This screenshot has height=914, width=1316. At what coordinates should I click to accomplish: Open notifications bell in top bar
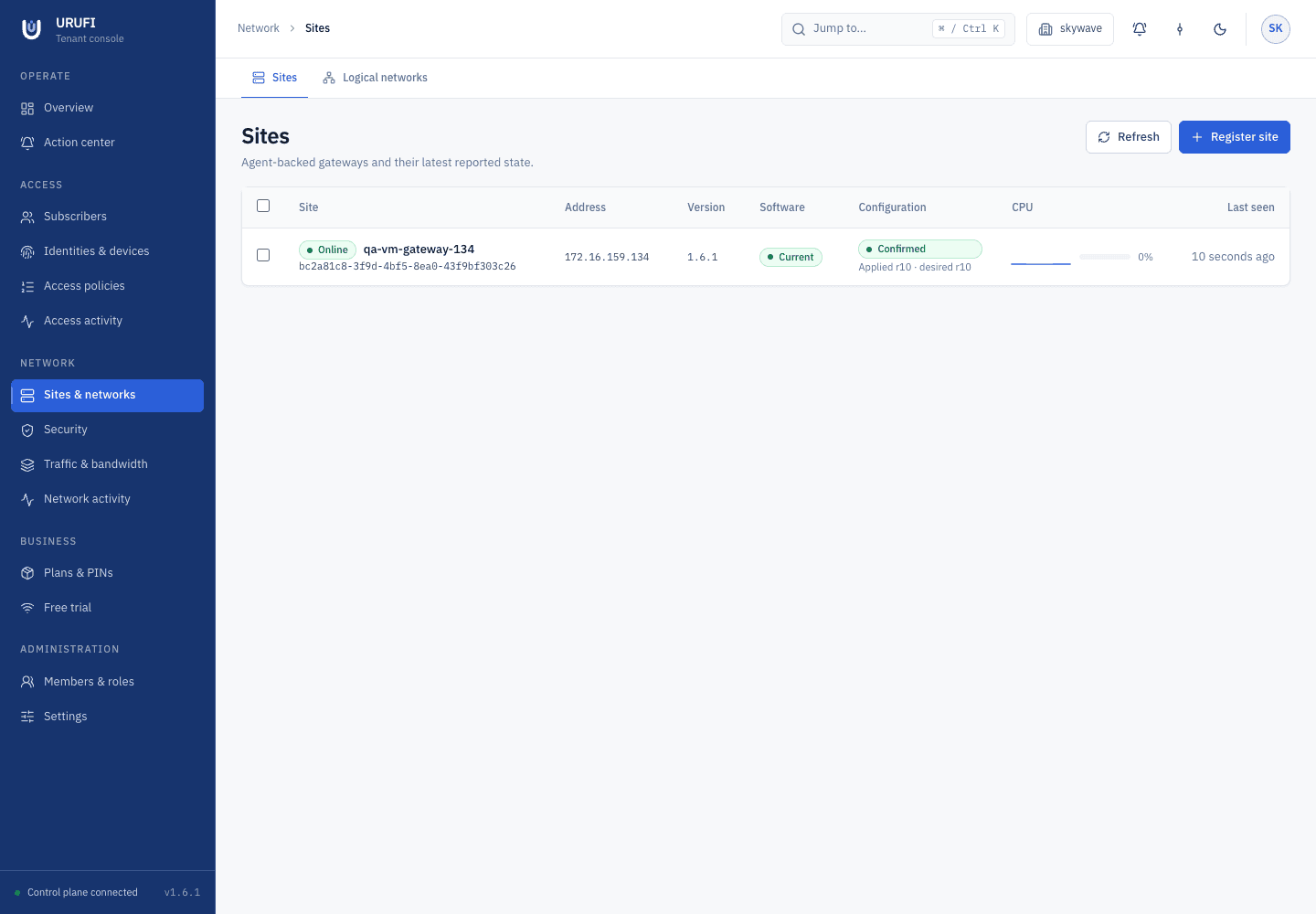(x=1140, y=29)
